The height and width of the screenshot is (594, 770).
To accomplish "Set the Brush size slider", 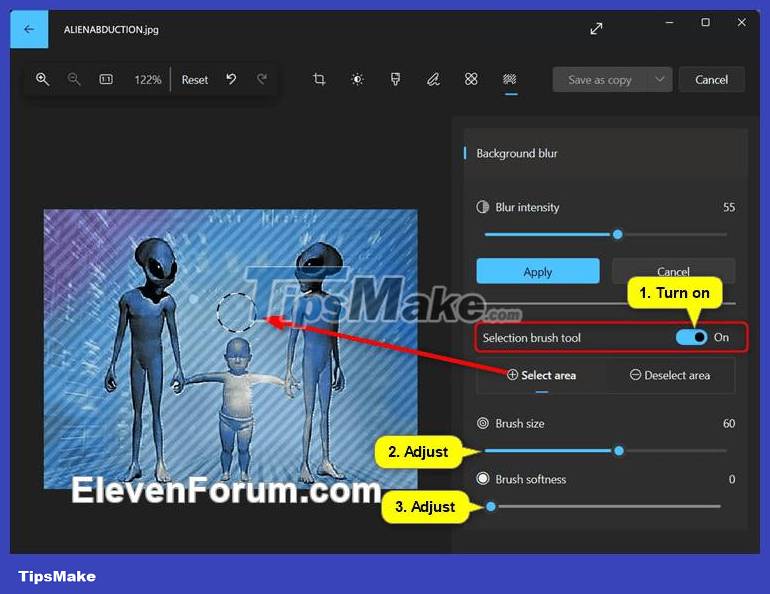I will click(x=605, y=451).
